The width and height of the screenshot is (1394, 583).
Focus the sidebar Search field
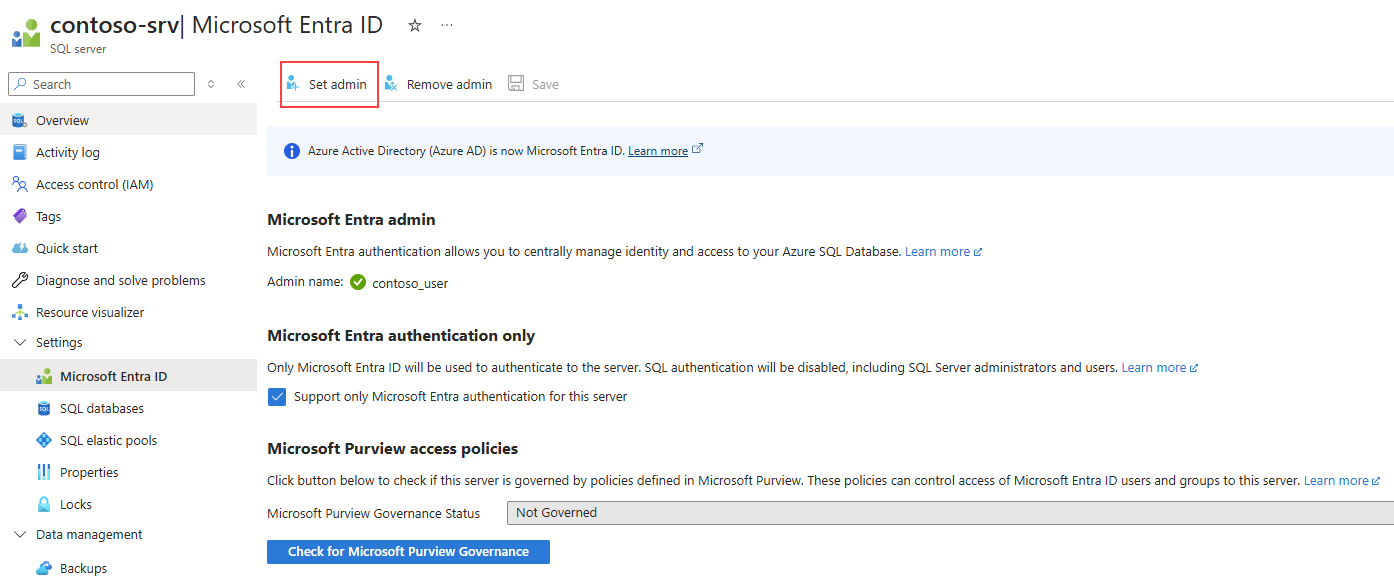click(x=101, y=84)
